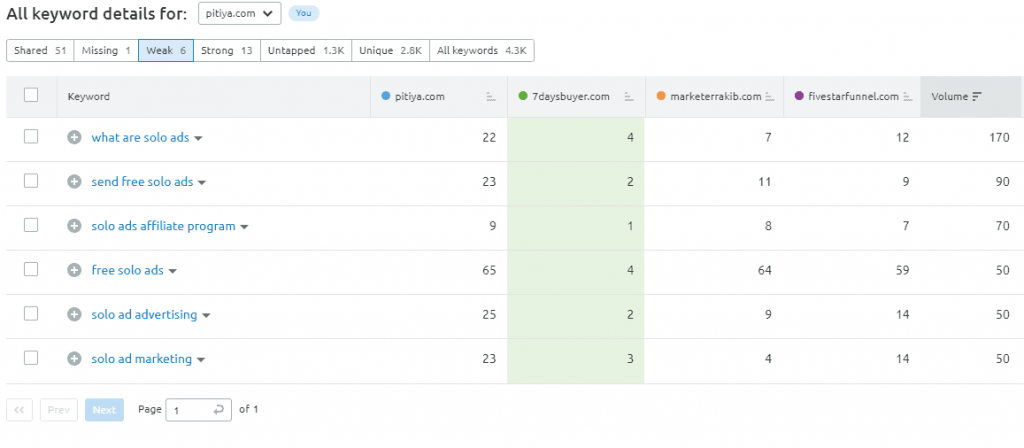1024x448 pixels.
Task: Click the go-to-page arrow icon in page field
Action: (x=219, y=410)
